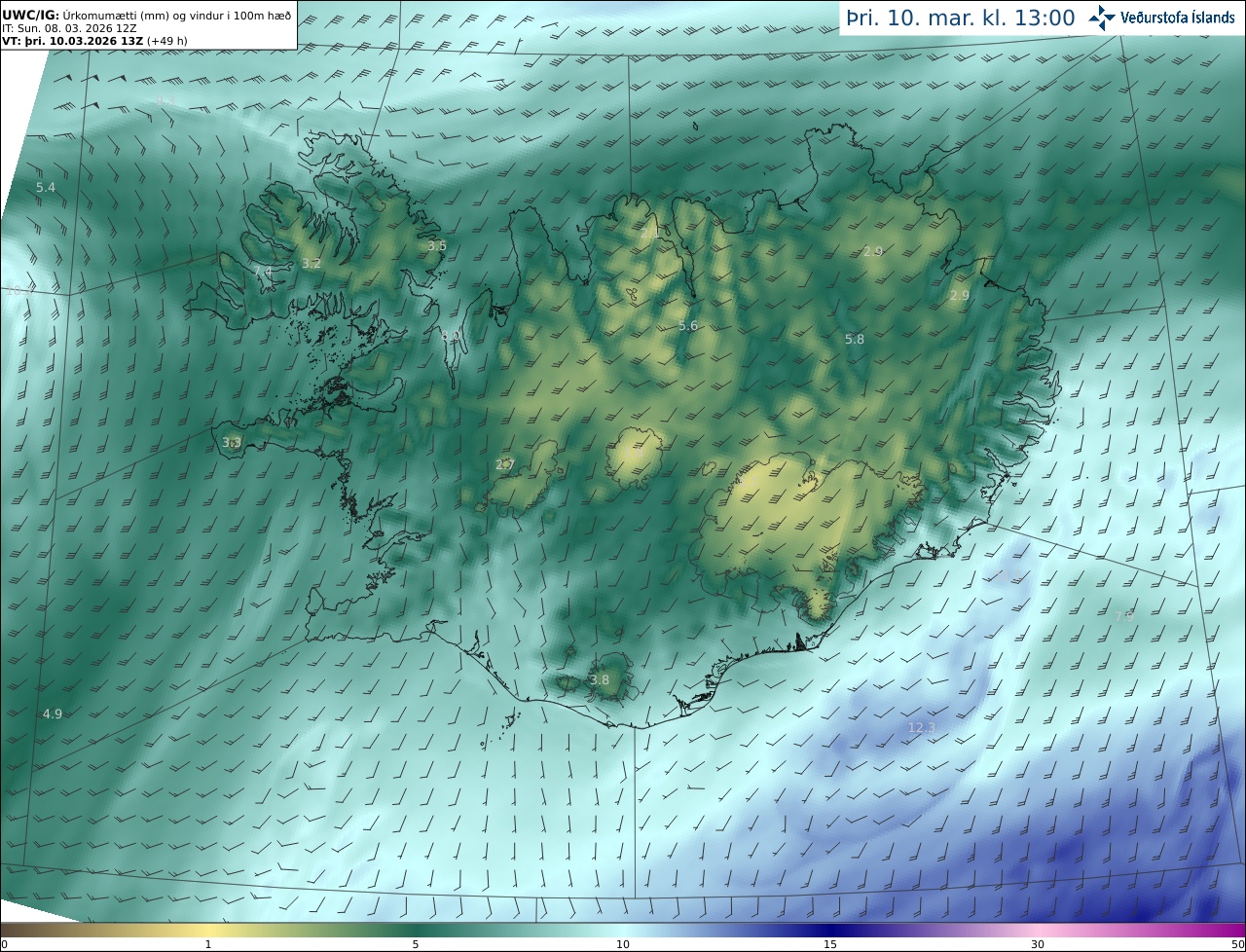Click the 3.8 value near the south coast
This screenshot has width=1246, height=952.
click(x=600, y=680)
